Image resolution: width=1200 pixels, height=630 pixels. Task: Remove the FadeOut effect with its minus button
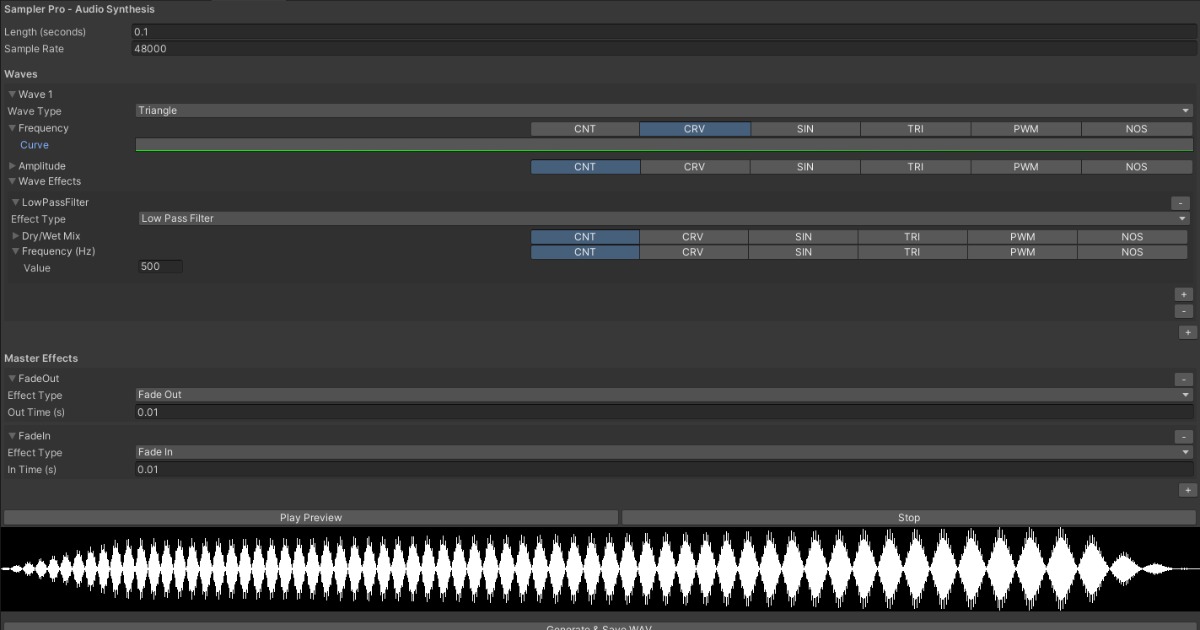tap(1184, 379)
